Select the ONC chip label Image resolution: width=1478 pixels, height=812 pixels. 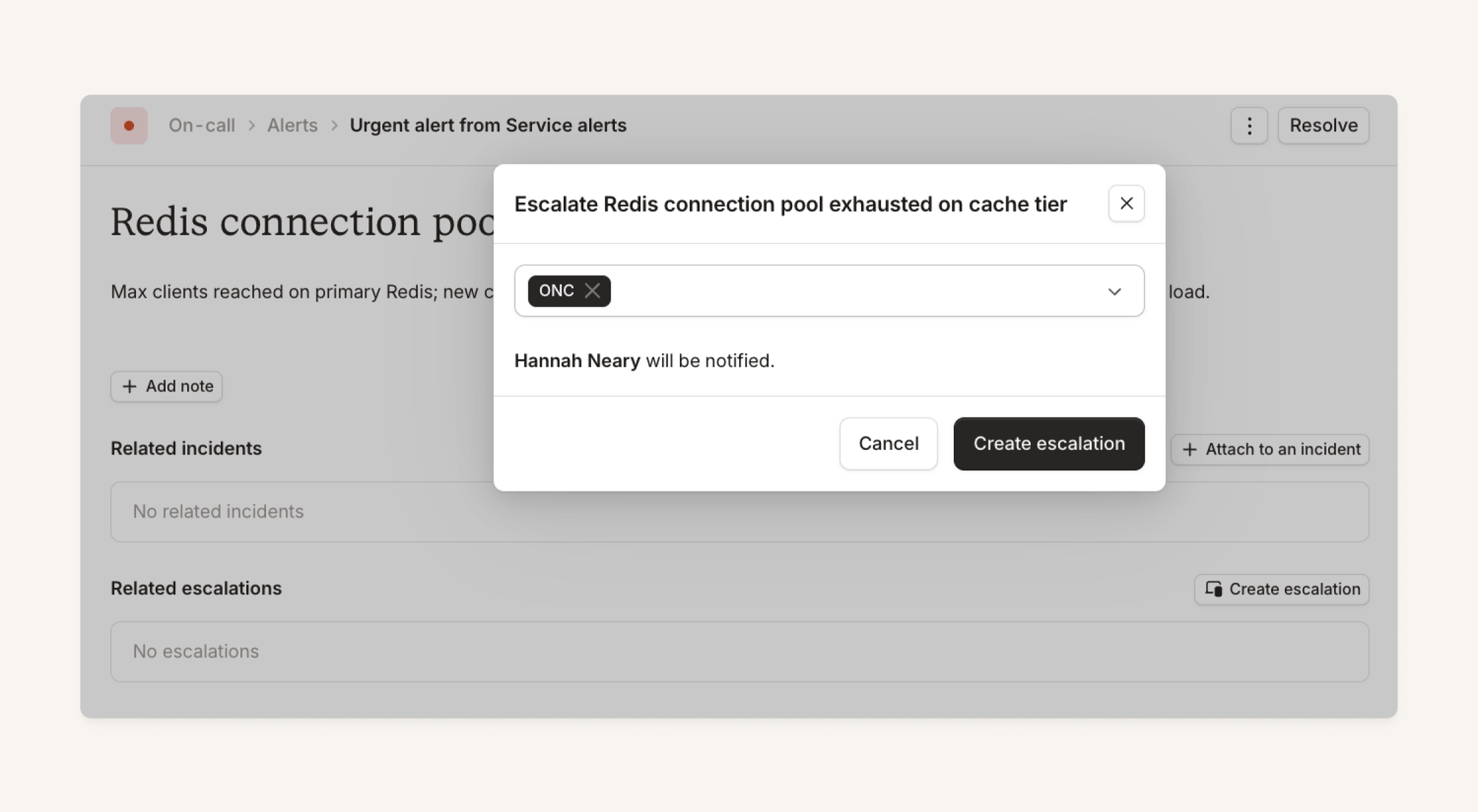point(556,291)
